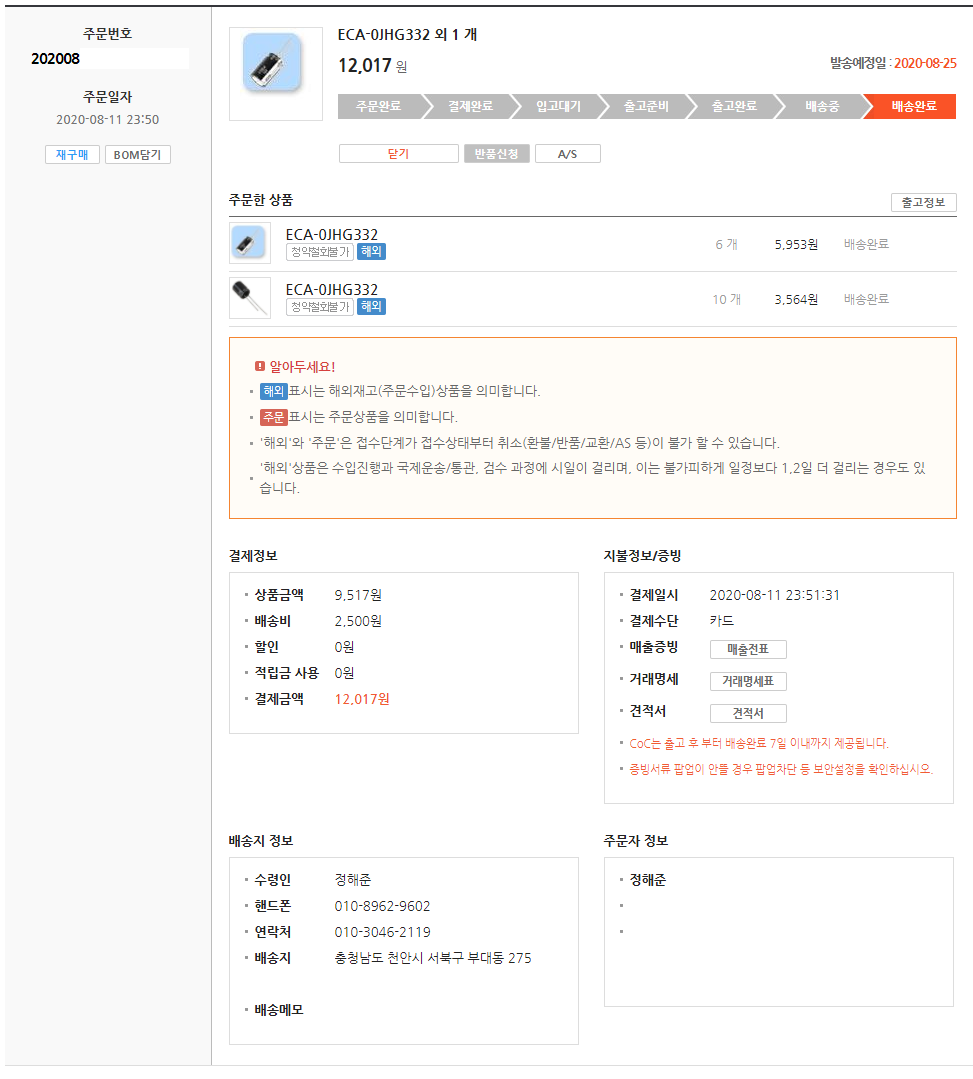Image resolution: width=973 pixels, height=1079 pixels.
Task: Click the BOM담기 button
Action: tap(137, 155)
